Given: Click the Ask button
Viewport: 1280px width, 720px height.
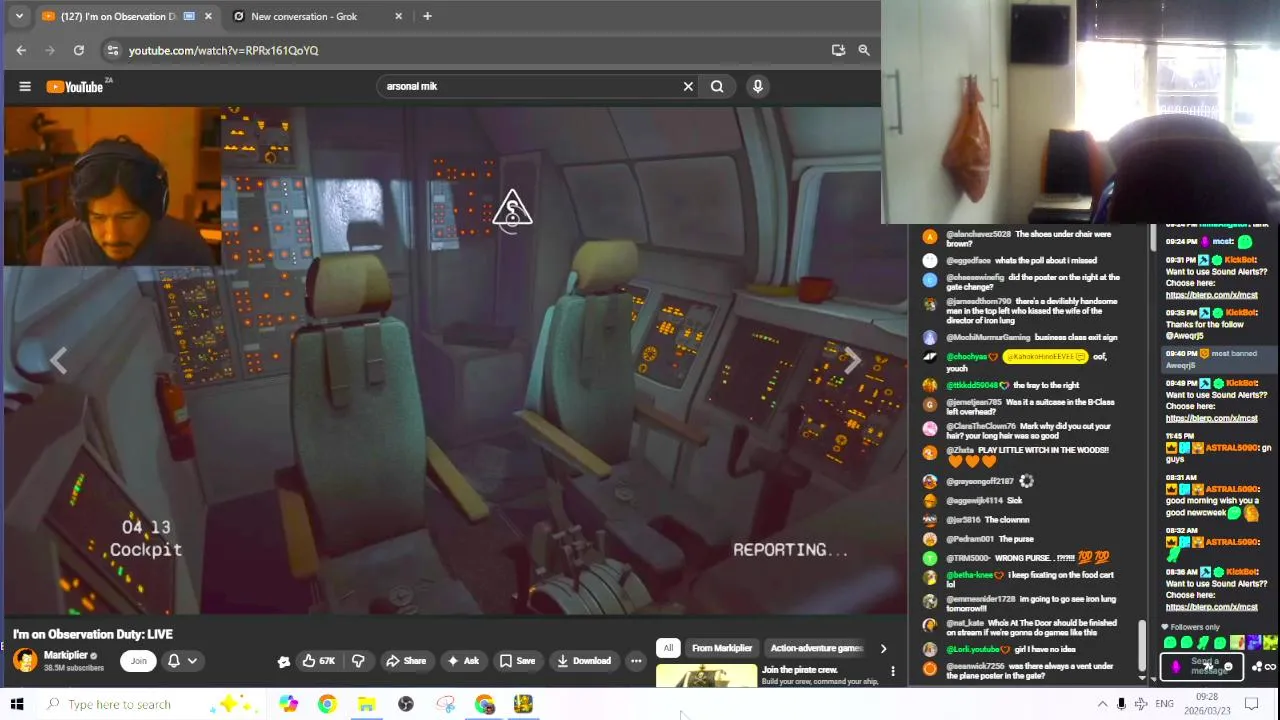Looking at the screenshot, I should (x=463, y=660).
